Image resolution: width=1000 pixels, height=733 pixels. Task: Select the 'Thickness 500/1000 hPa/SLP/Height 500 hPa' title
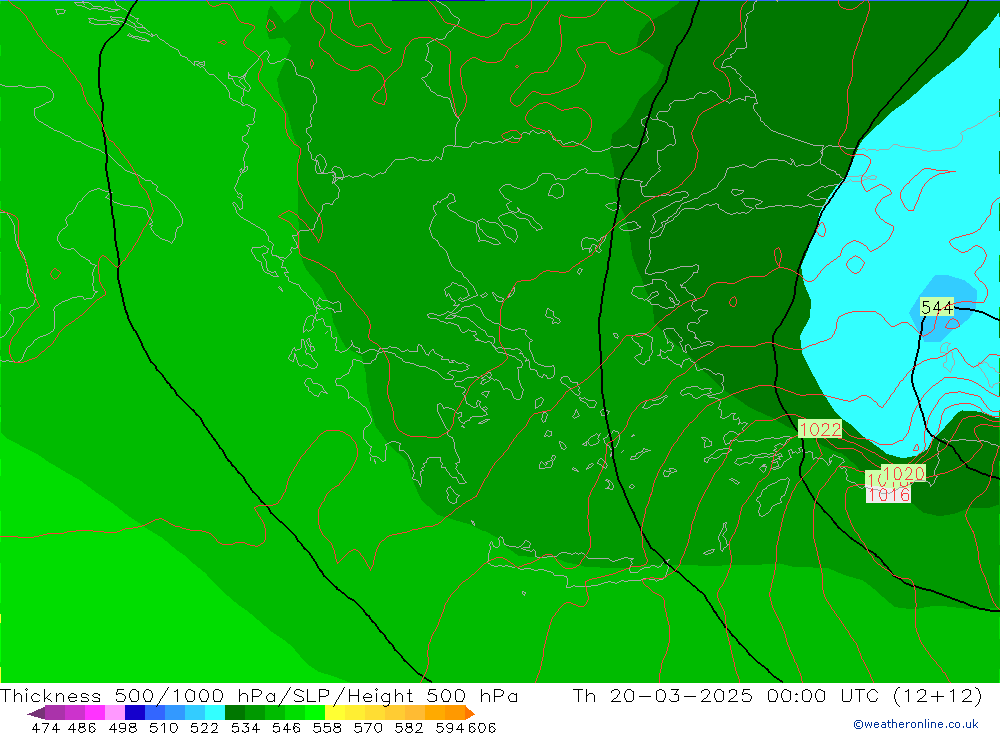point(259,695)
